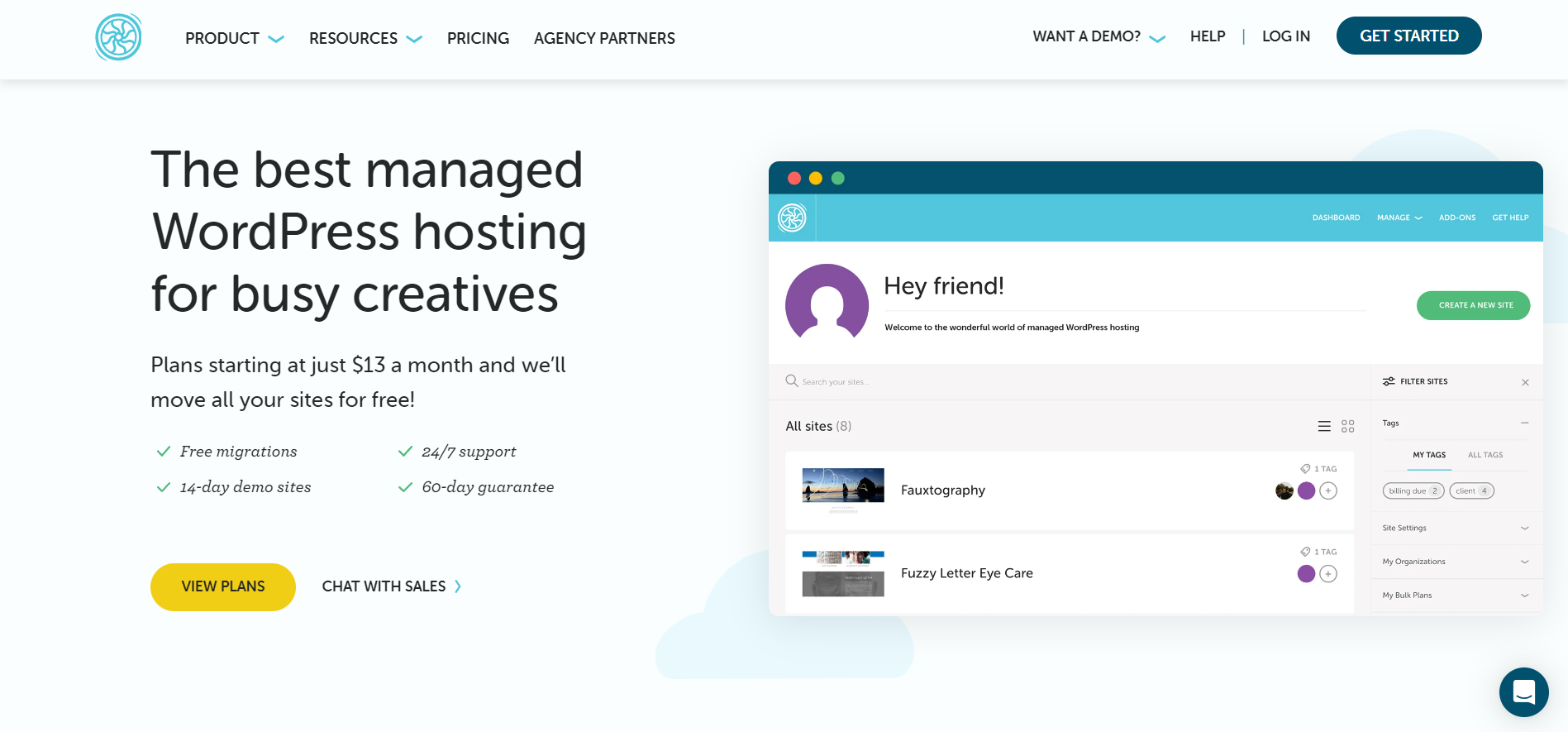Image resolution: width=1568 pixels, height=732 pixels.
Task: Click the Fauxtography tag icon
Action: pos(1305,468)
